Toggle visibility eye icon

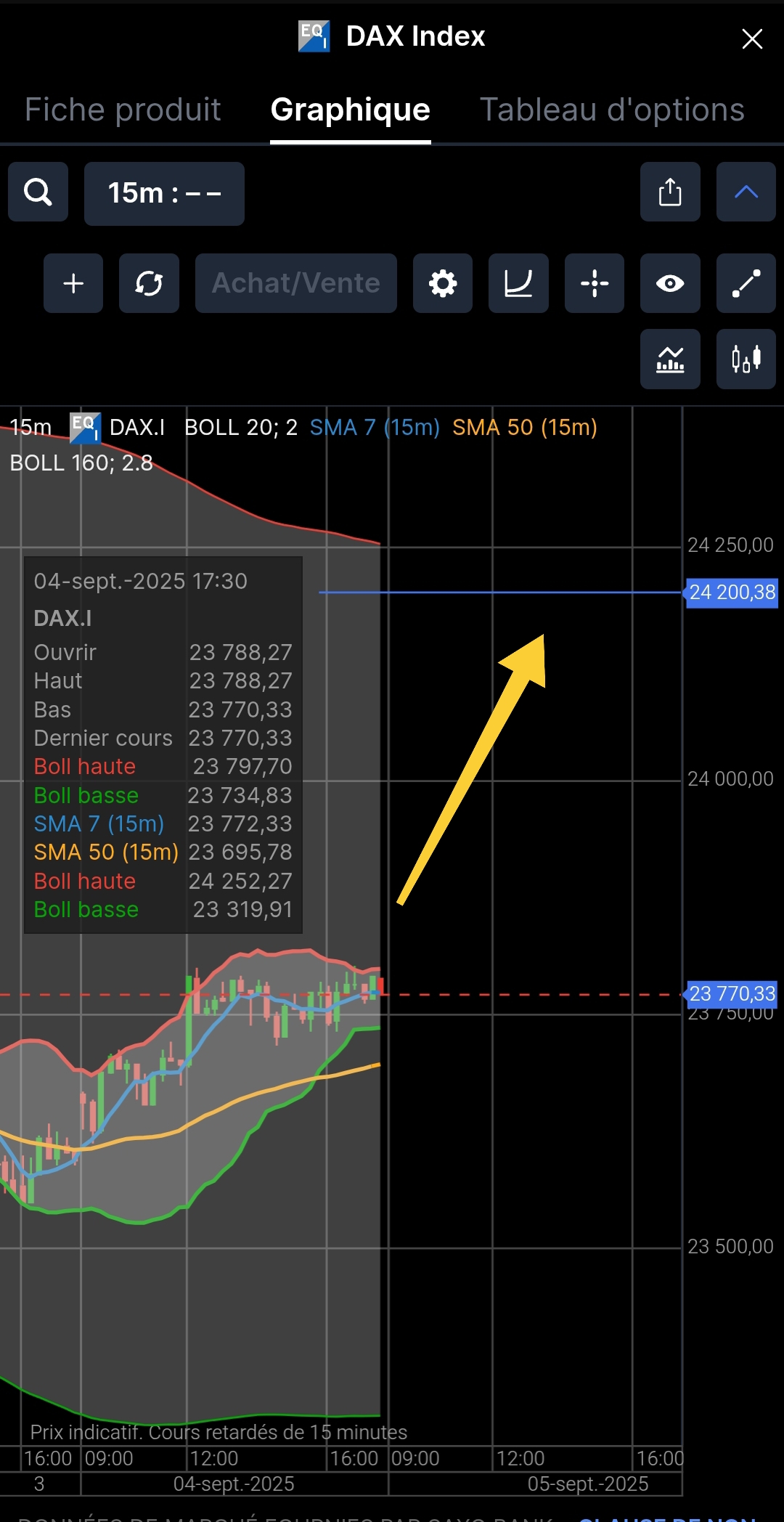670,283
